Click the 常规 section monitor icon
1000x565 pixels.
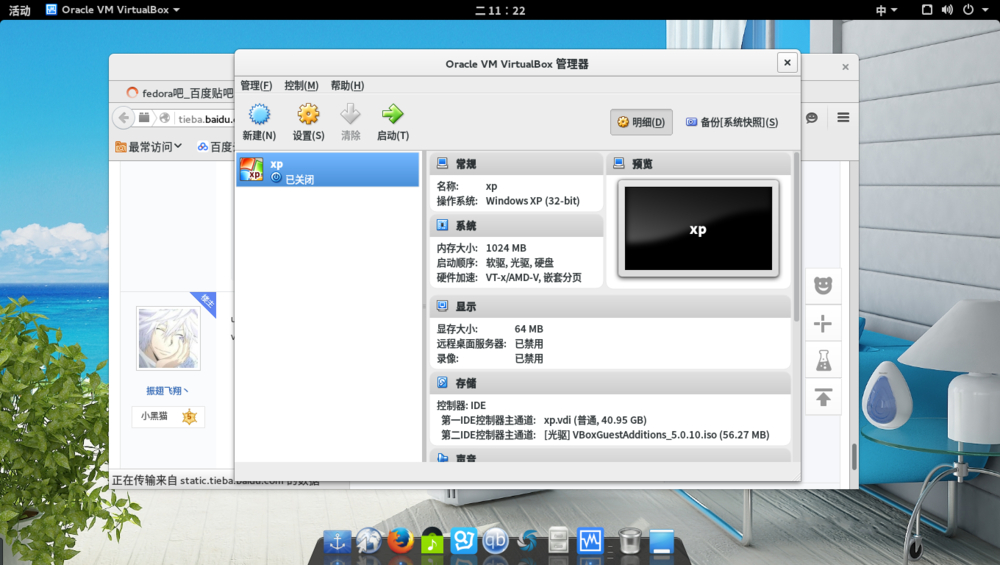click(442, 163)
